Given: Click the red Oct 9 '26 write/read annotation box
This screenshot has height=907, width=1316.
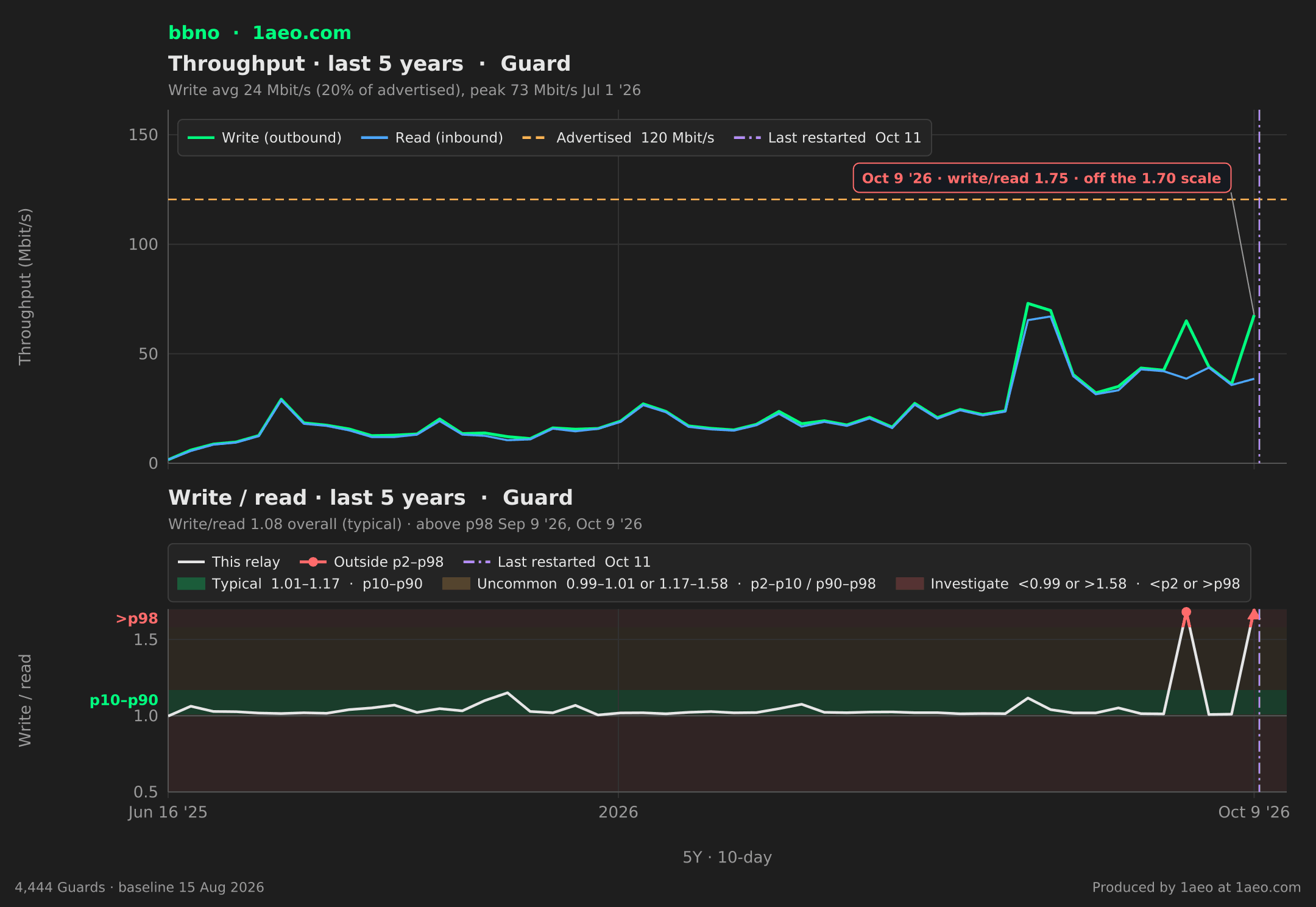Looking at the screenshot, I should pyautogui.click(x=1042, y=178).
